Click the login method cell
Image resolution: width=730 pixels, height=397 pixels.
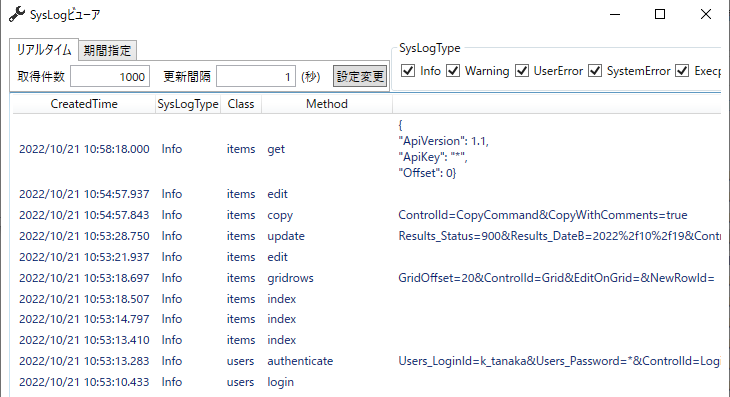pyautogui.click(x=280, y=382)
